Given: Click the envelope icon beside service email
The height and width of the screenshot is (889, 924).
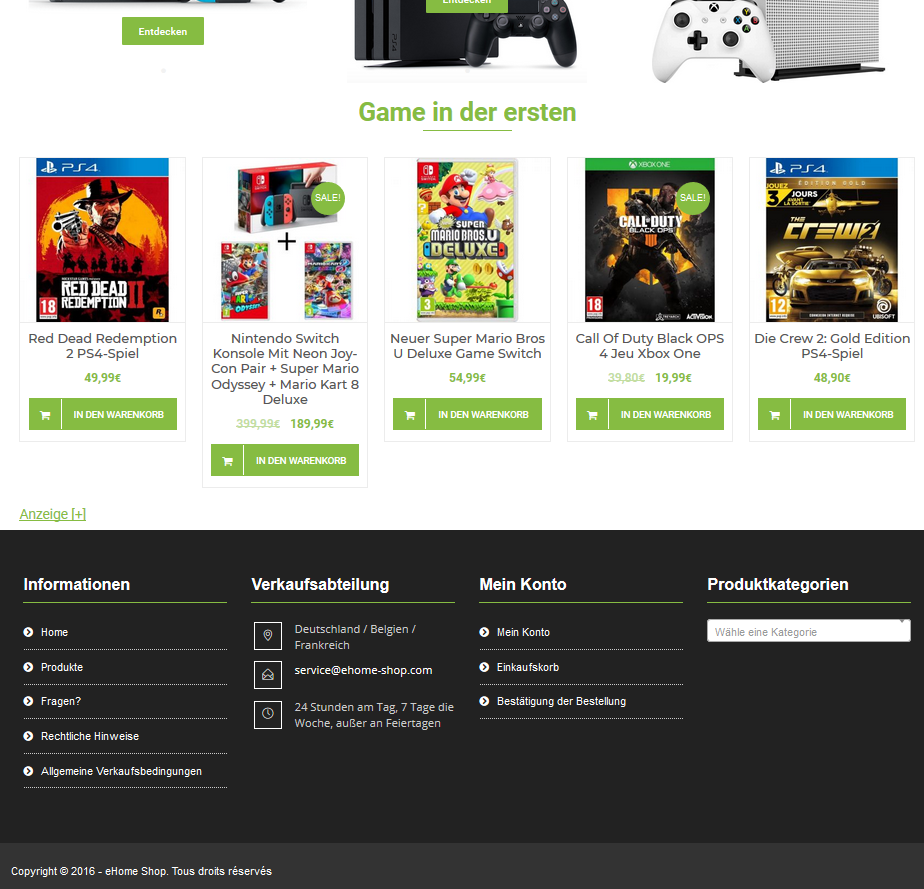Looking at the screenshot, I should pos(268,675).
